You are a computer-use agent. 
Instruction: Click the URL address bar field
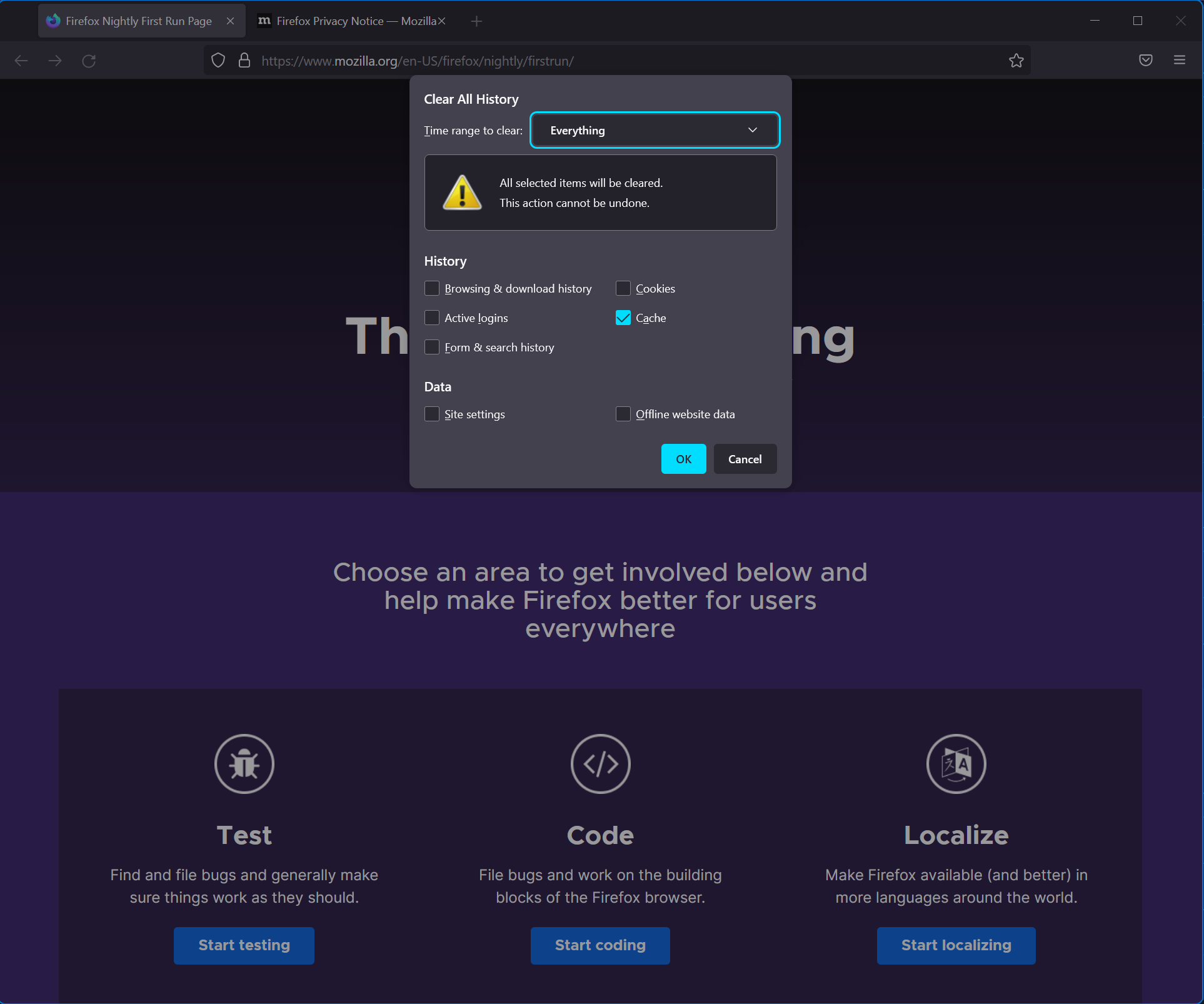(625, 61)
